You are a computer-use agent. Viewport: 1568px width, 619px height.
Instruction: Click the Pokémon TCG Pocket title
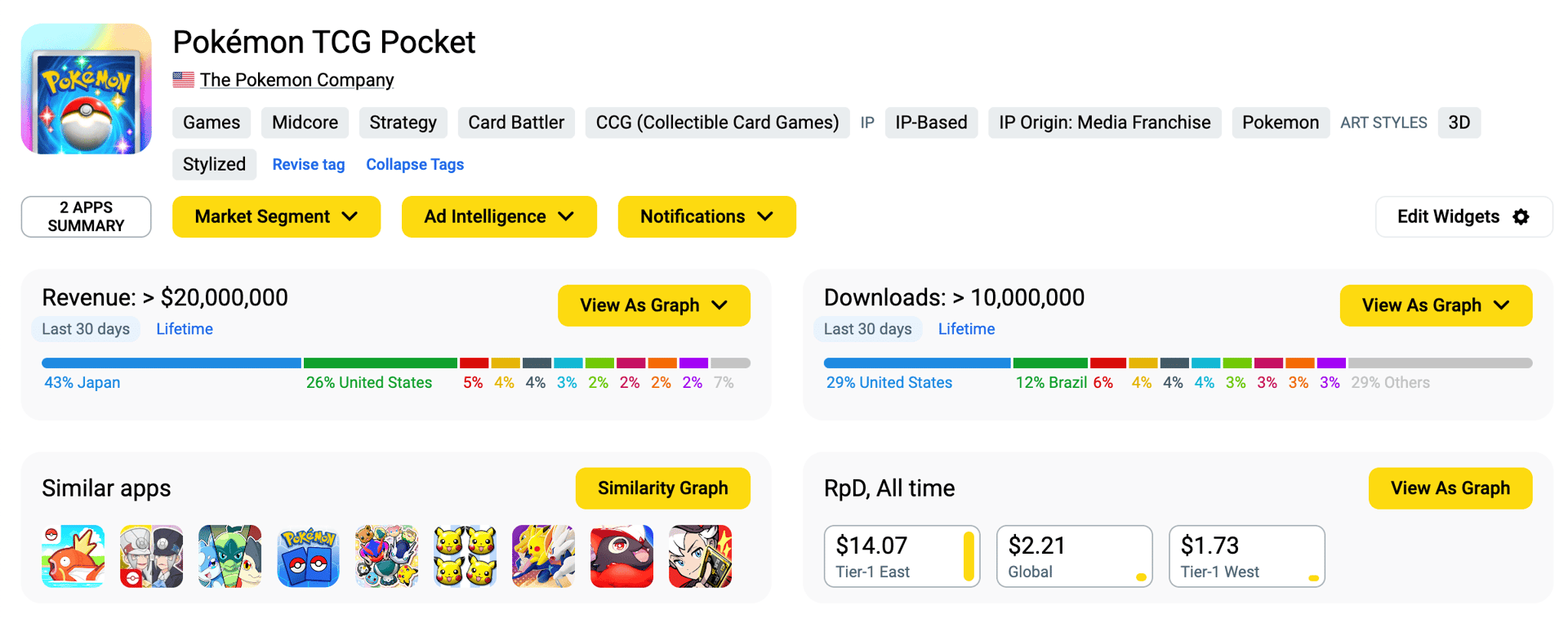coord(323,42)
